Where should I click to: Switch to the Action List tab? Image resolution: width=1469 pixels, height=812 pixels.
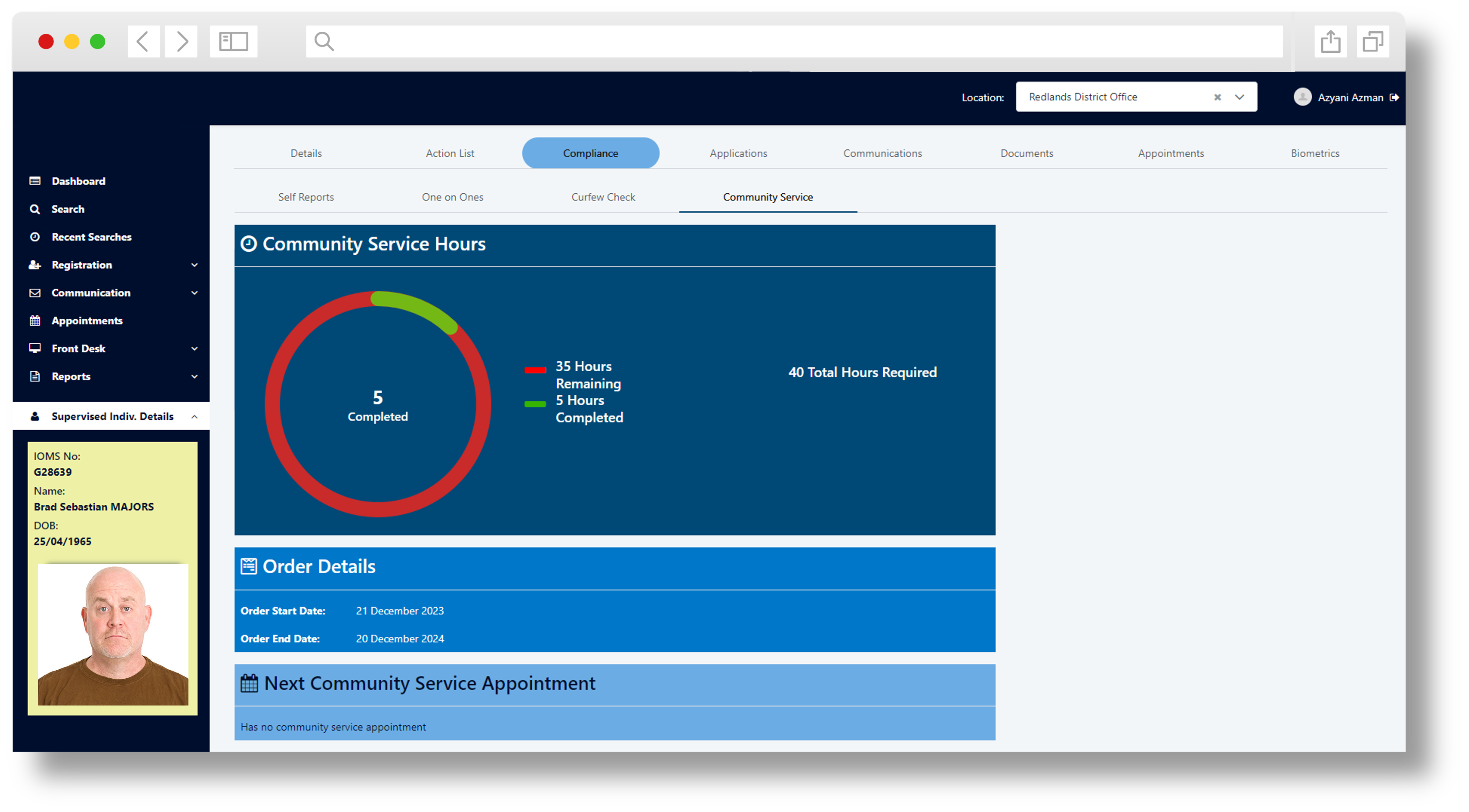[450, 154]
